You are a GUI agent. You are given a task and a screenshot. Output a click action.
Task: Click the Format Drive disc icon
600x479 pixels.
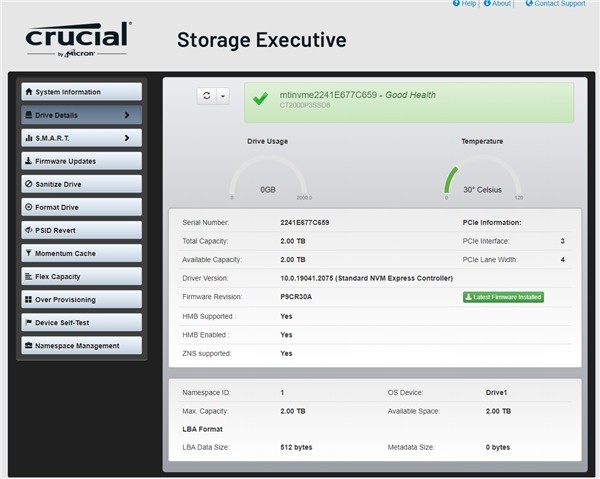pos(28,207)
